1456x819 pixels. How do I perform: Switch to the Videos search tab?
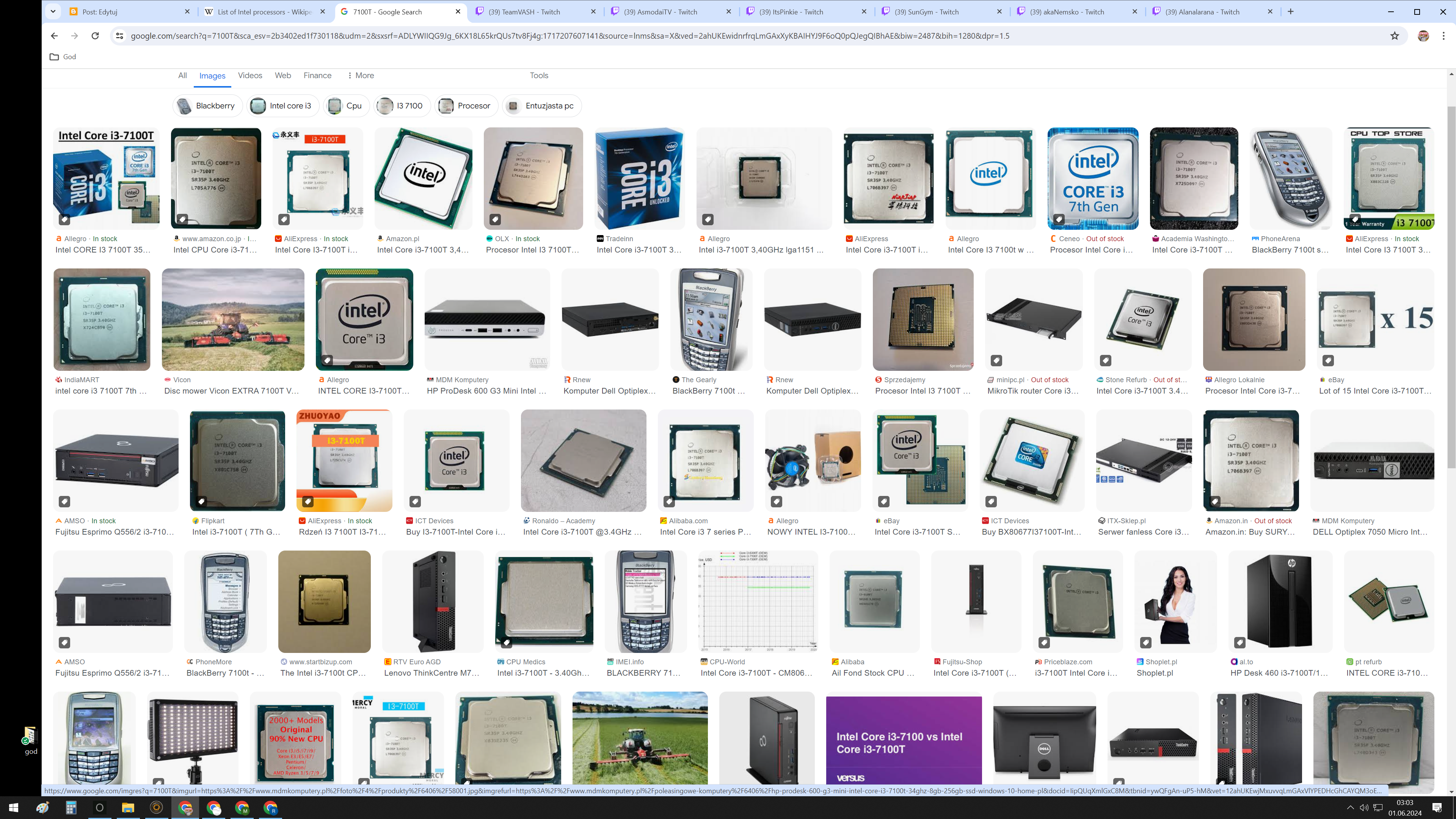250,75
